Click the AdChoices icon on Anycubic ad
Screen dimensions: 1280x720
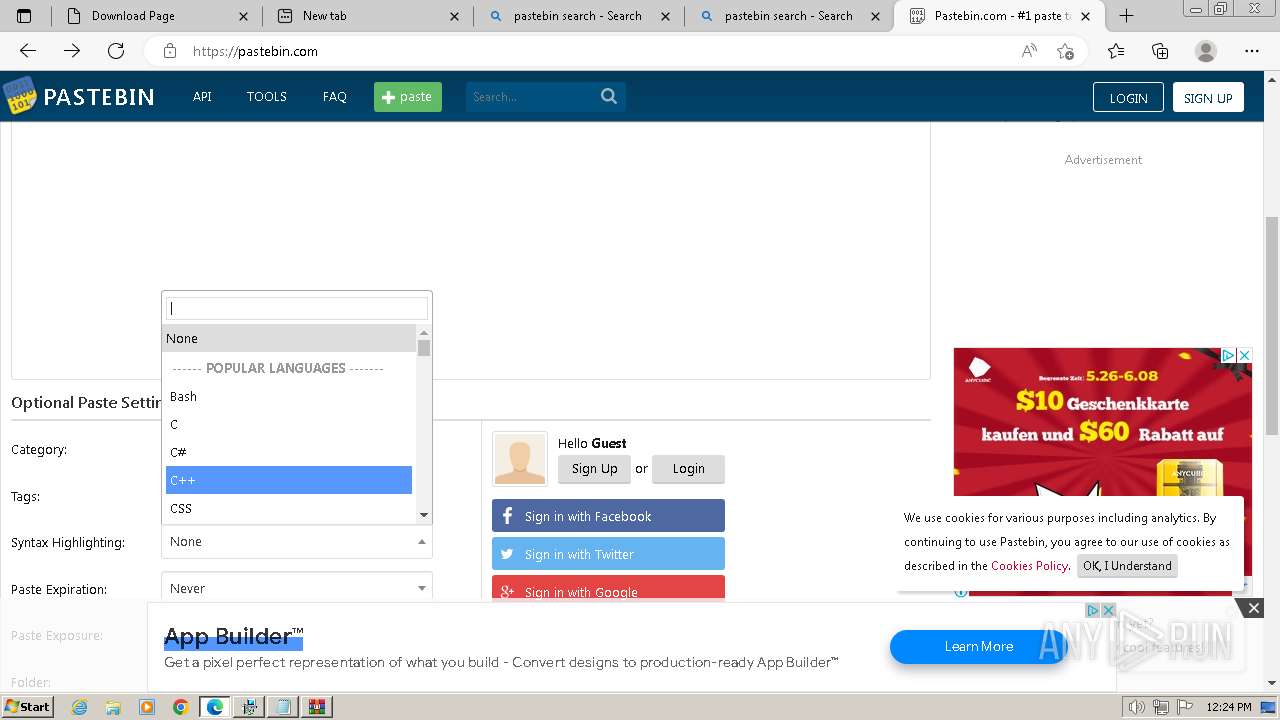1229,355
